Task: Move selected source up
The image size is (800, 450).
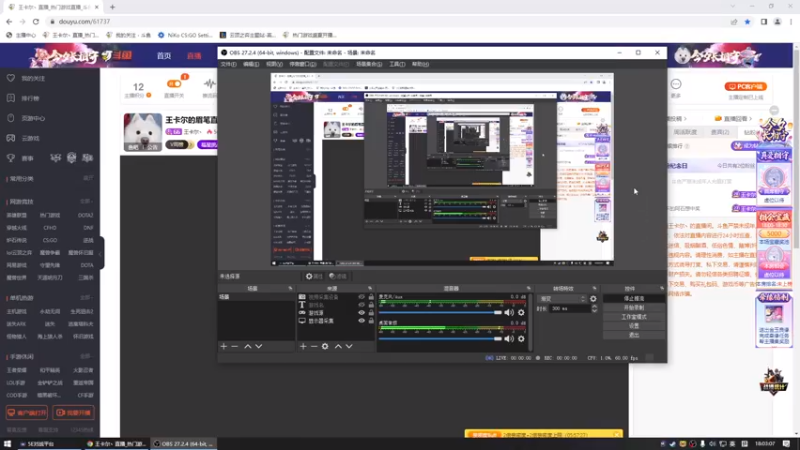Action: point(338,346)
